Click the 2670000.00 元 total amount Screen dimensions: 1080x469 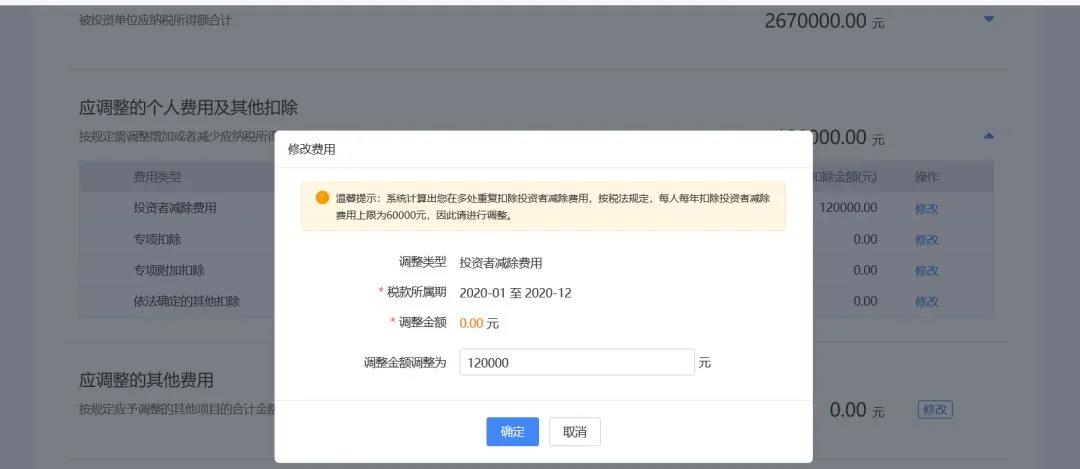tap(824, 21)
